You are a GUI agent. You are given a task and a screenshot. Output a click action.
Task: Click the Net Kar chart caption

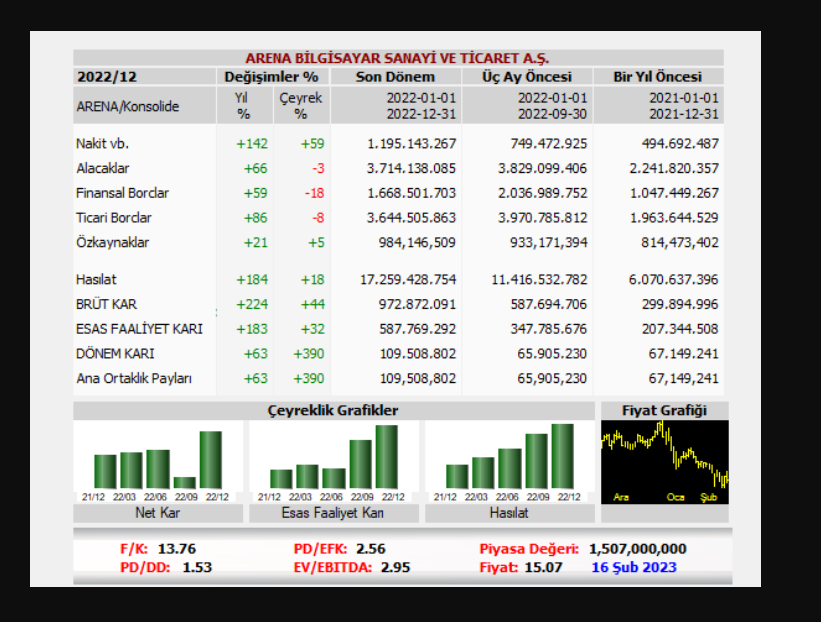[x=158, y=513]
